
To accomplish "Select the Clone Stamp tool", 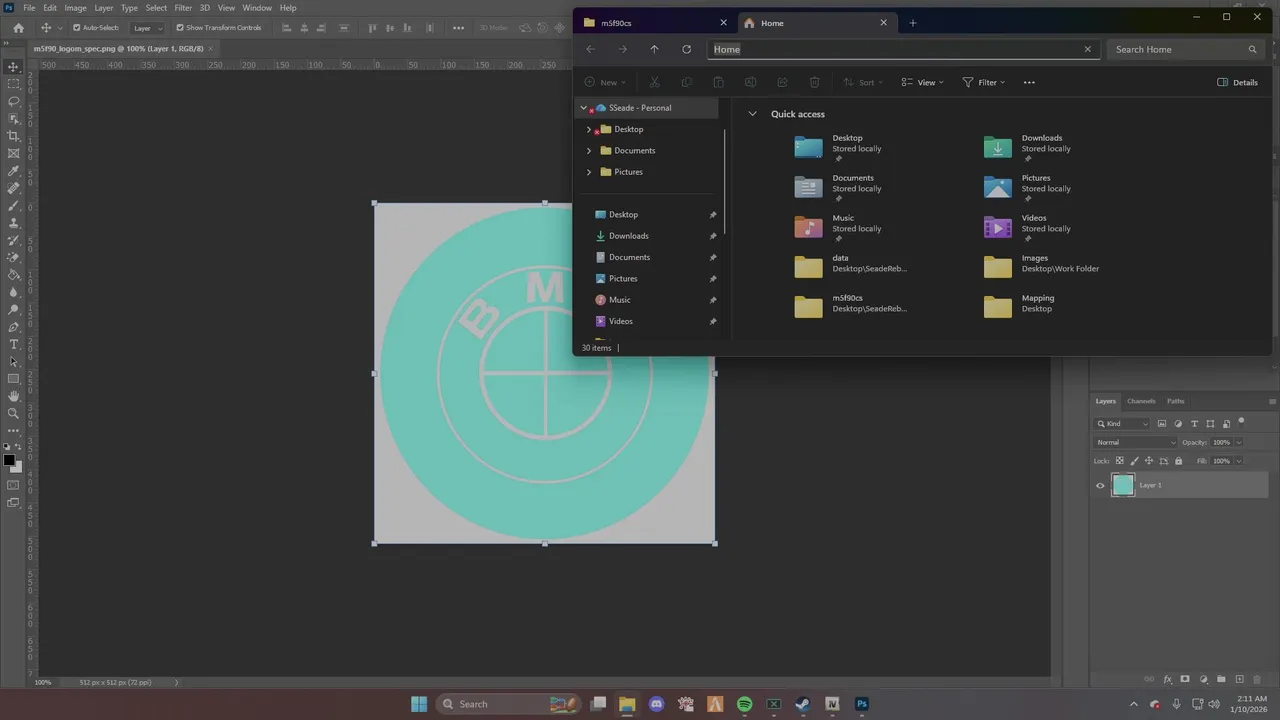I will 13,223.
